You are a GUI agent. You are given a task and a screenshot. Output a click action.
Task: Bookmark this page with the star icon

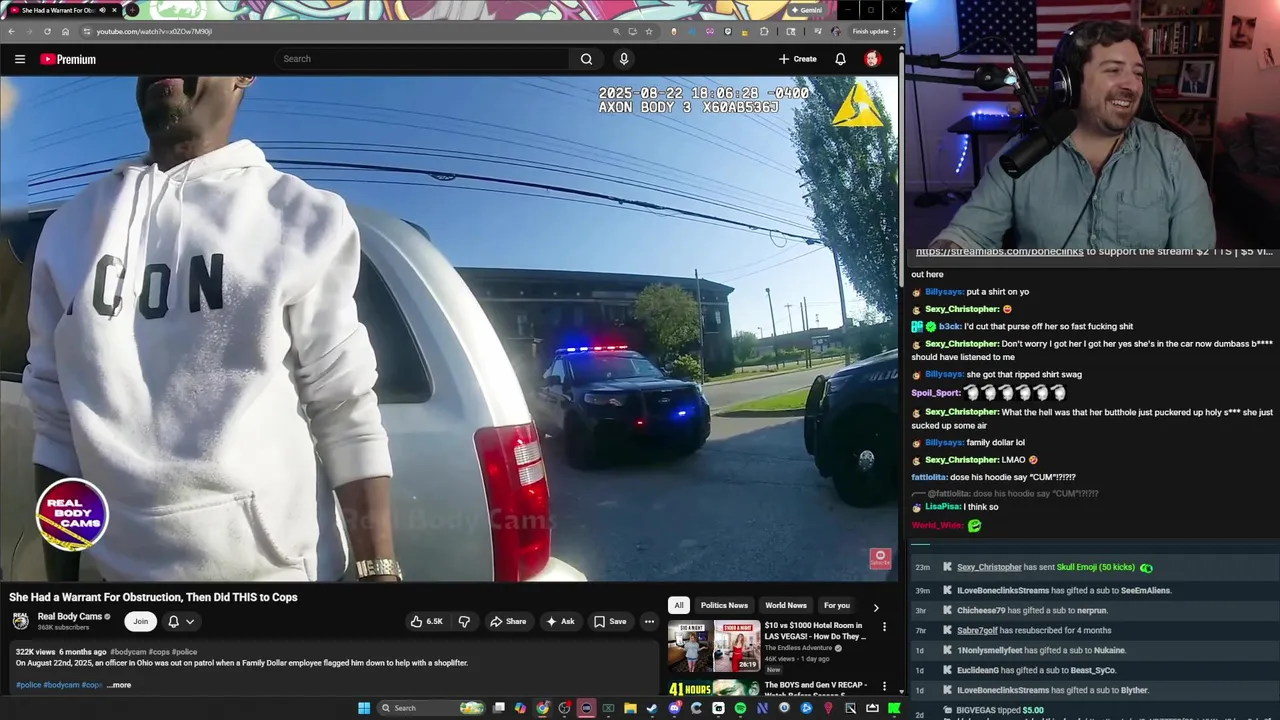[648, 31]
